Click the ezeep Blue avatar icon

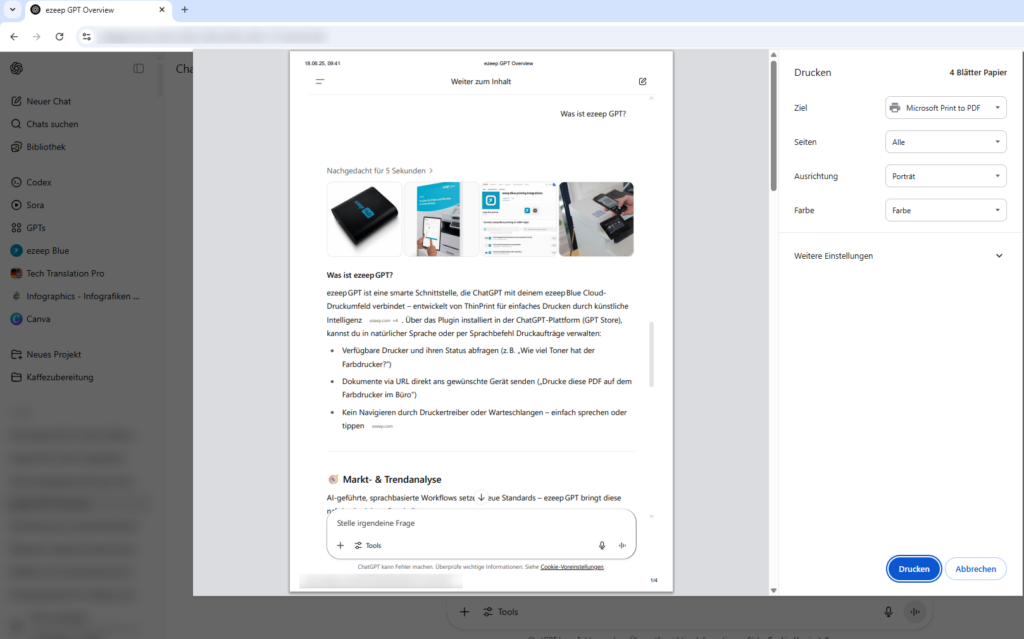click(x=16, y=251)
